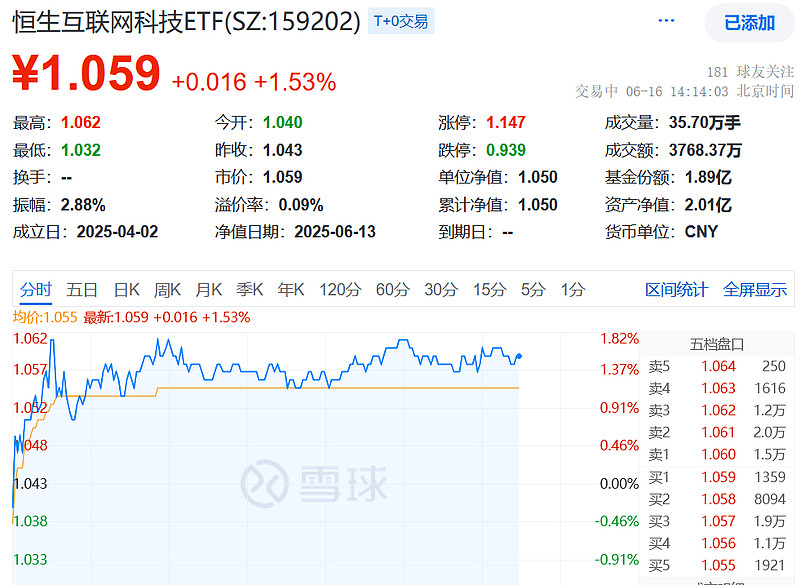The width and height of the screenshot is (800, 585).
Task: Click the Xueqiu snowball watermark logo
Action: tap(314, 485)
